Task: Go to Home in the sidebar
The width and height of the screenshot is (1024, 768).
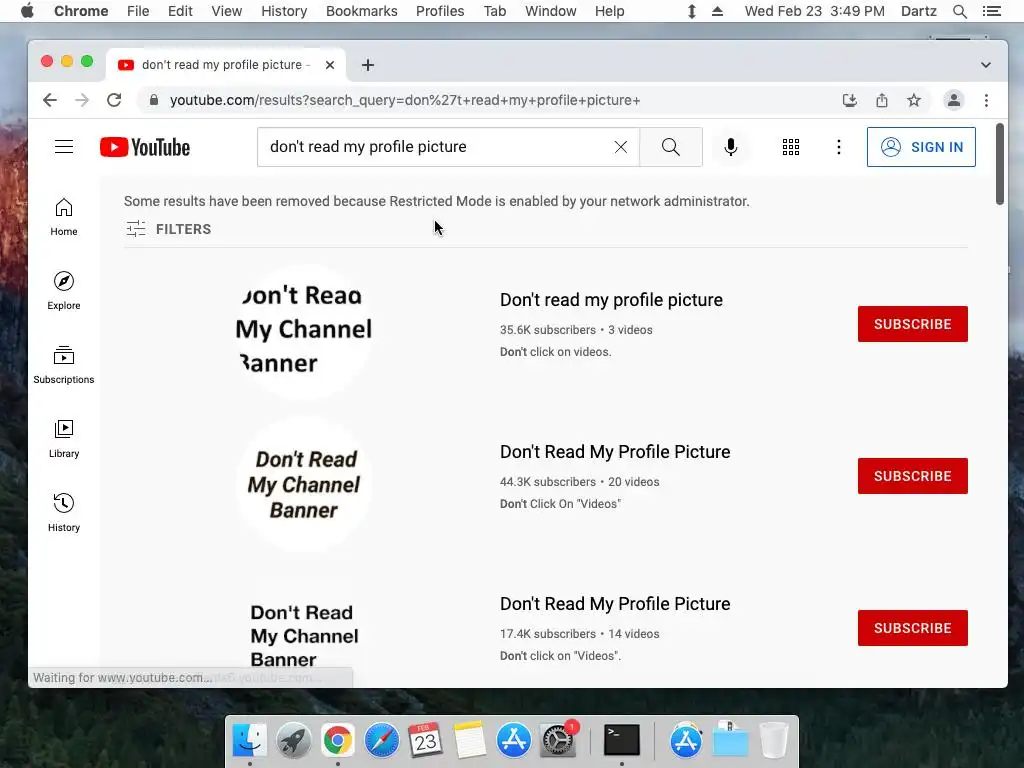Action: coord(64,217)
